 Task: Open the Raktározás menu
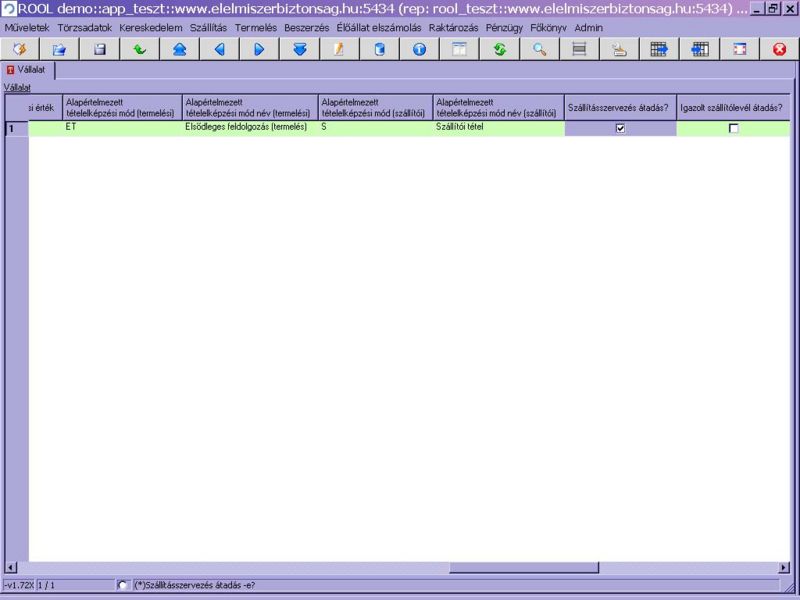click(x=453, y=27)
